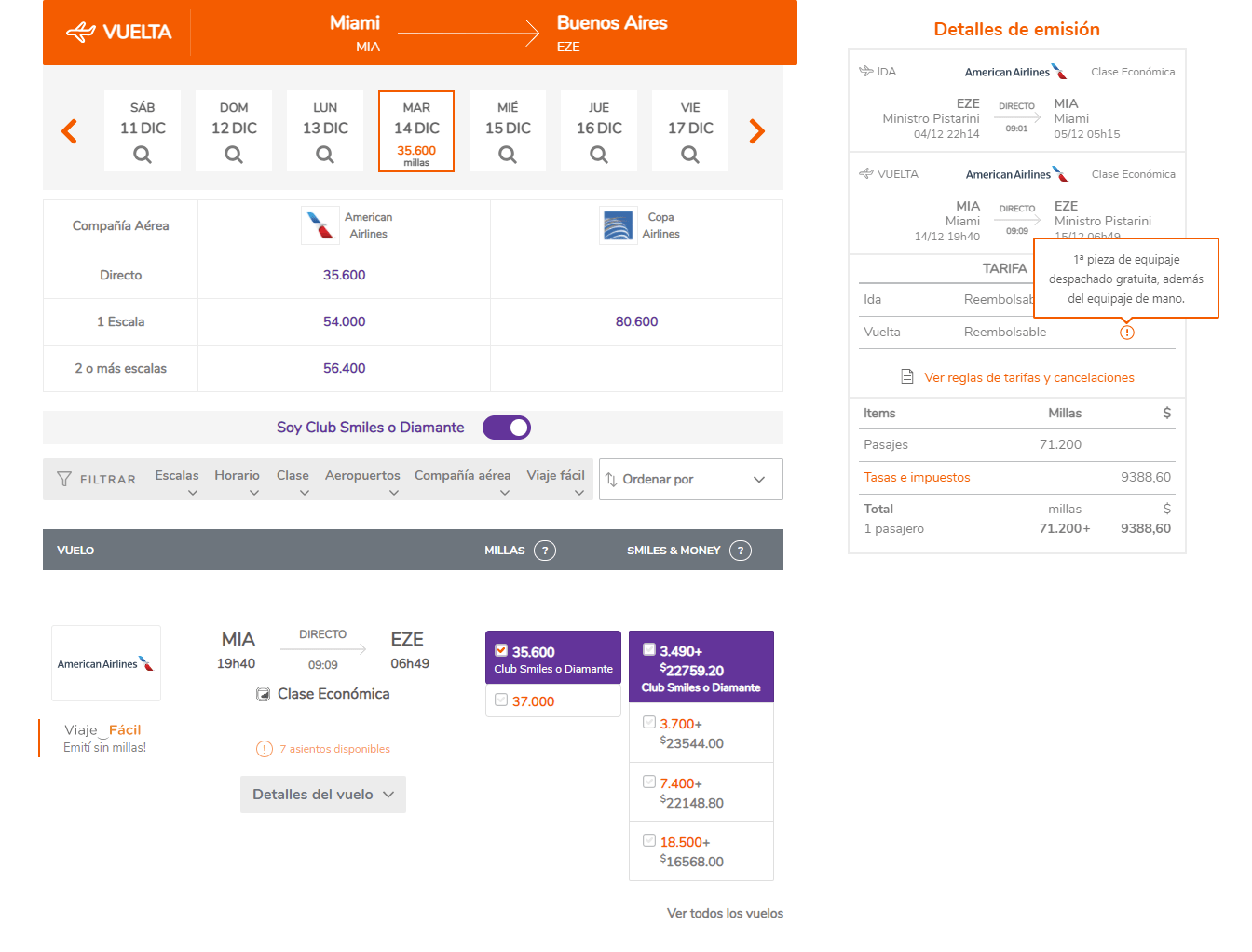Toggle Soy Club Smiles o Diamante switch
The image size is (1252, 952).
point(507,428)
